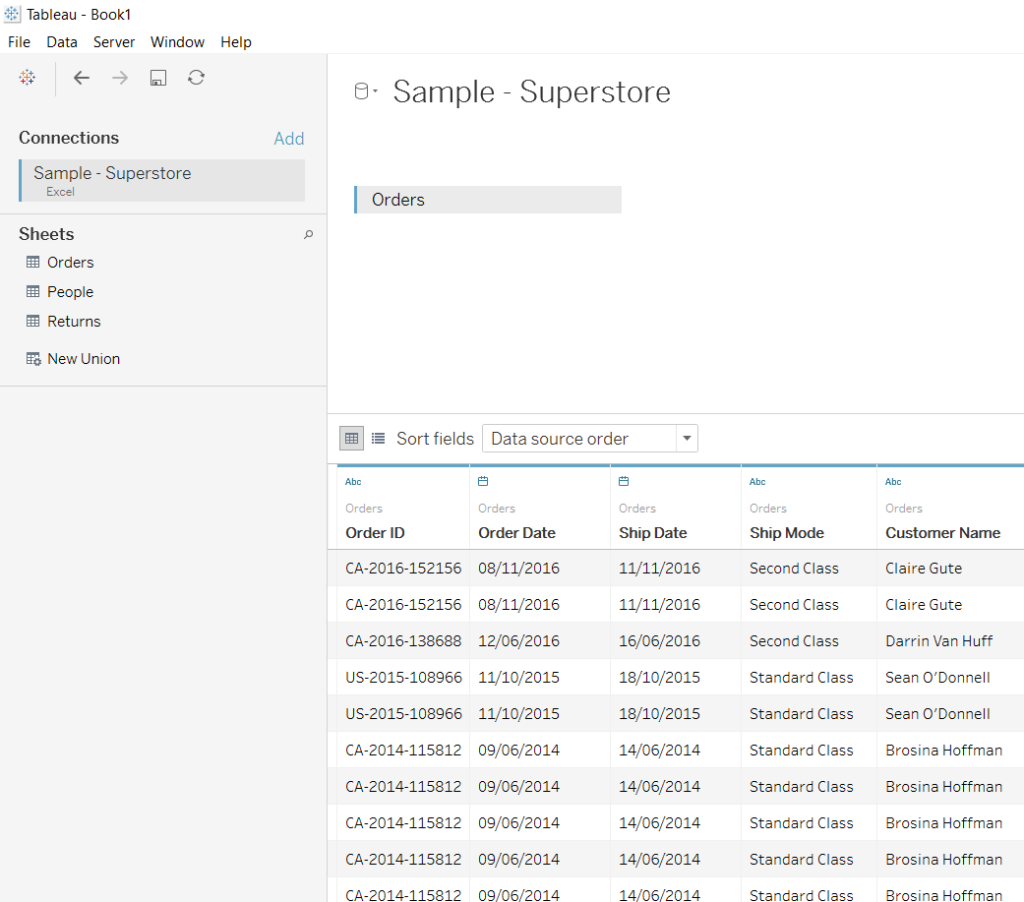Click Add next to Connections
This screenshot has width=1024, height=902.
(x=289, y=139)
